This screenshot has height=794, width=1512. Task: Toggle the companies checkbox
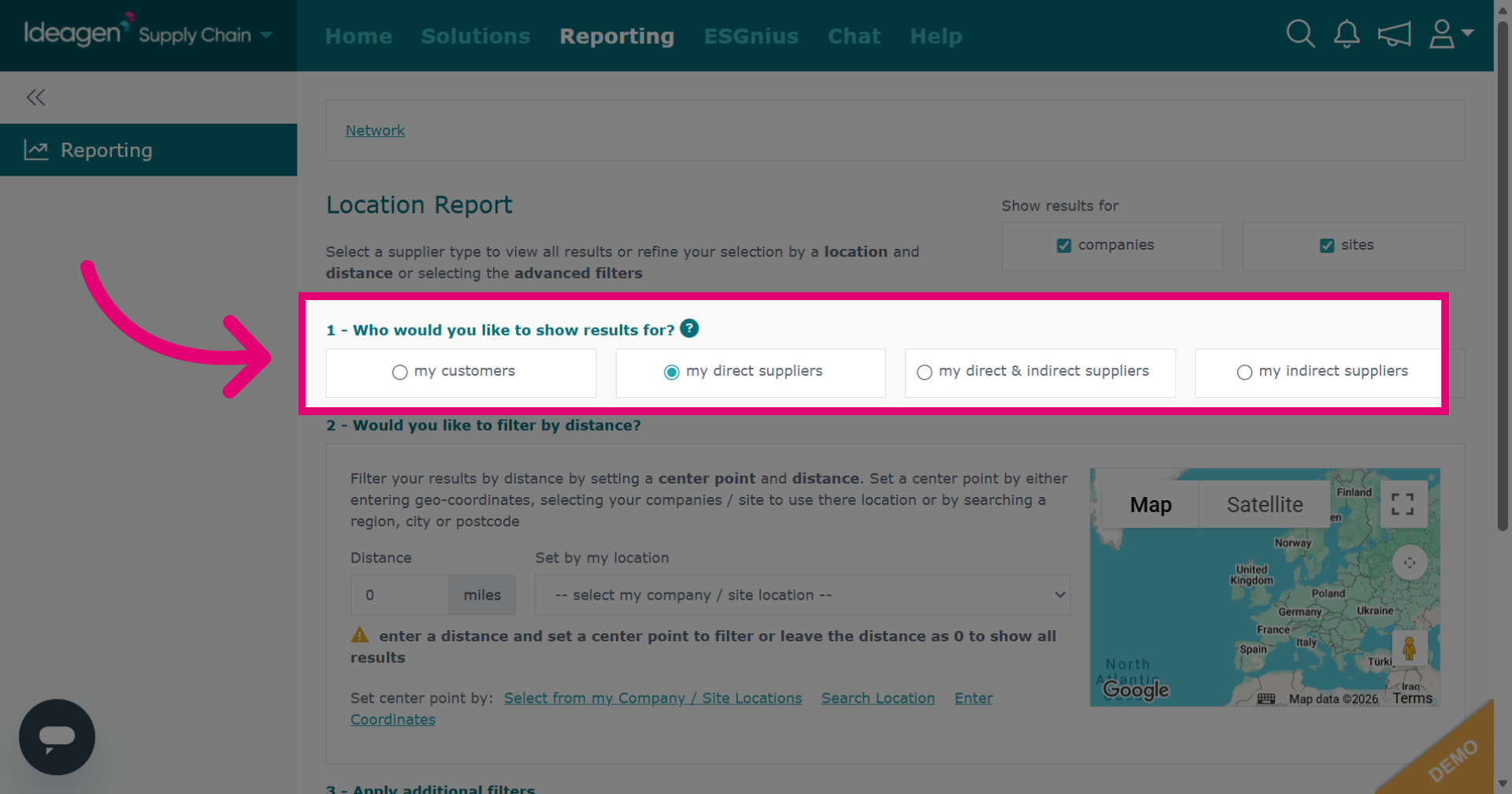1064,246
